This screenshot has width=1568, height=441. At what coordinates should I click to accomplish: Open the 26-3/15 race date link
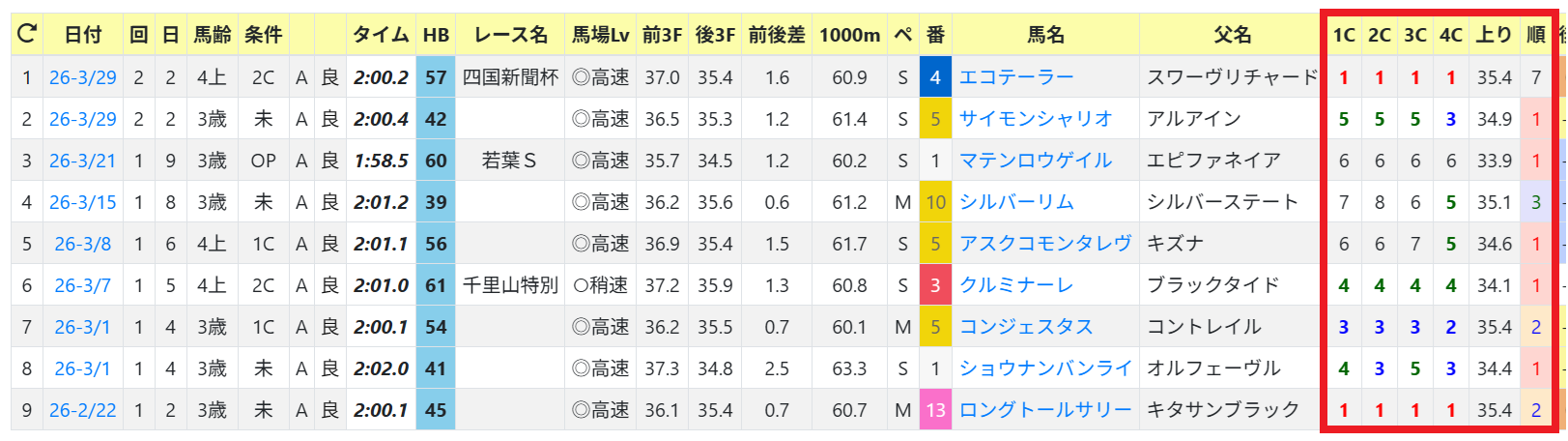coord(83,202)
